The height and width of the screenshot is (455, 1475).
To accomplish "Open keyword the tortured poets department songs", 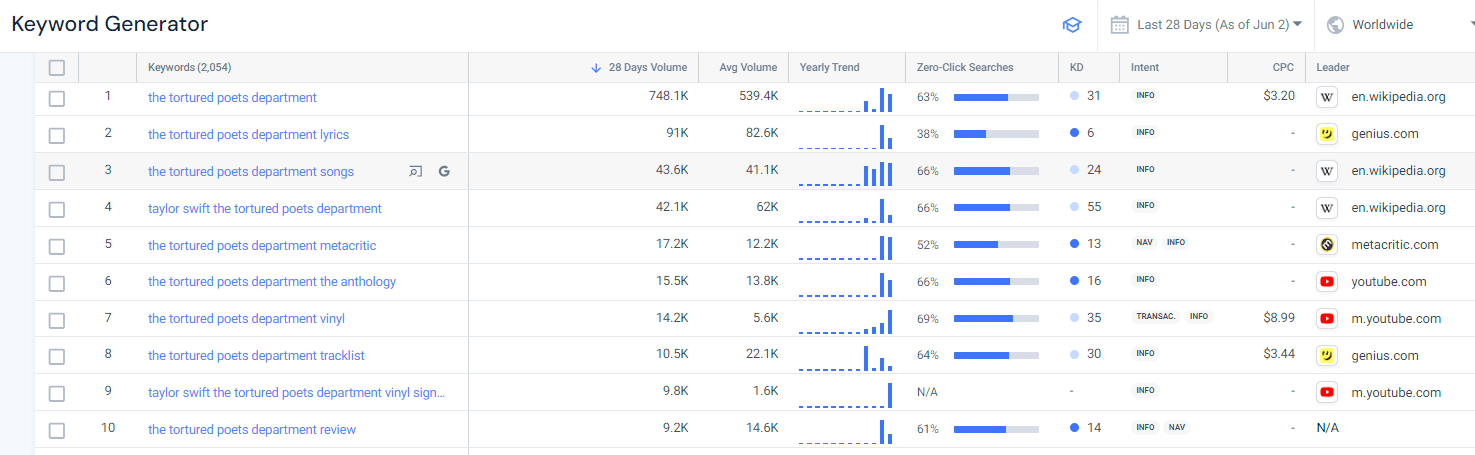I will [251, 171].
